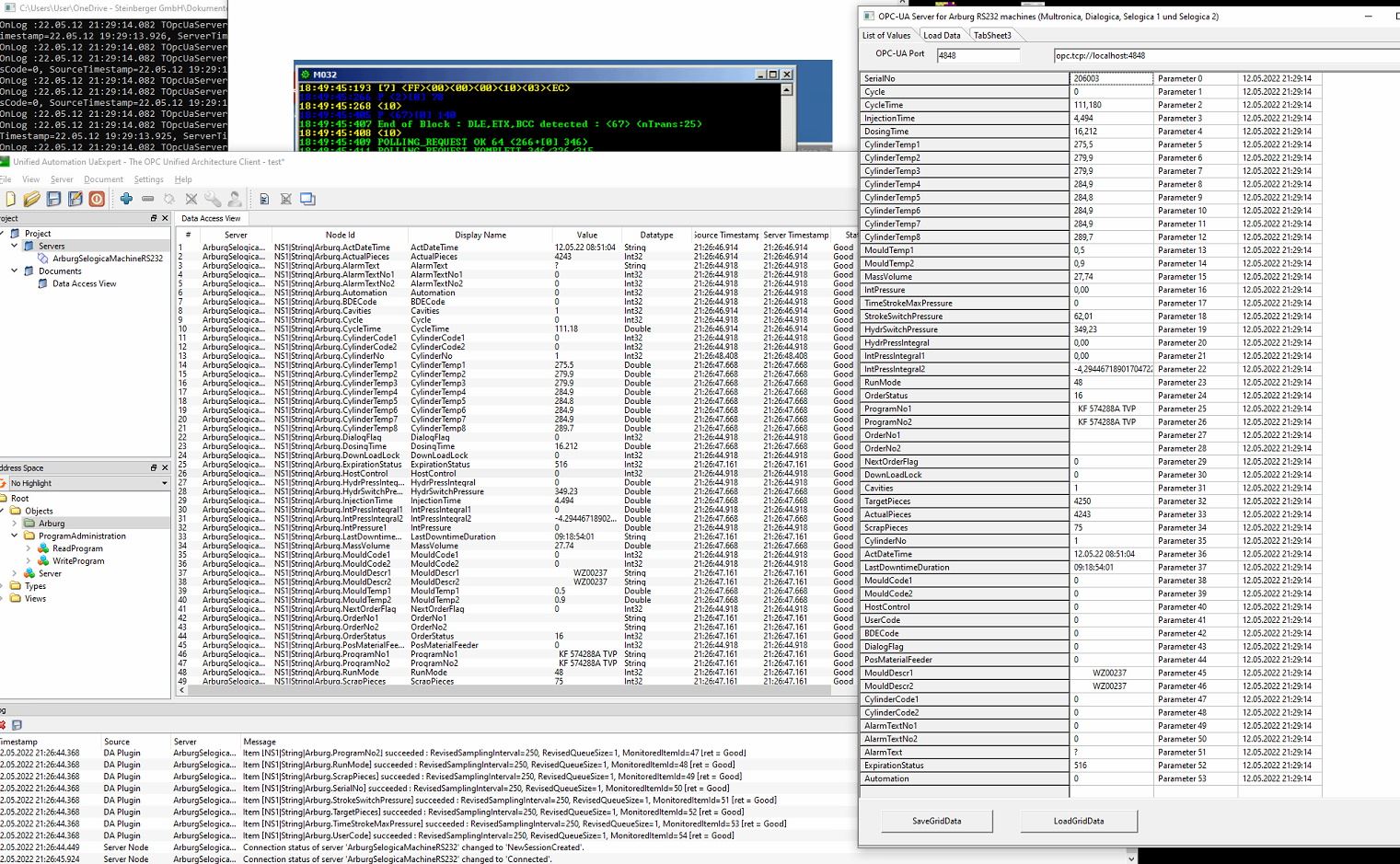Open the Settings menu in UaExpert
This screenshot has height=864, width=1400.
coord(148,179)
